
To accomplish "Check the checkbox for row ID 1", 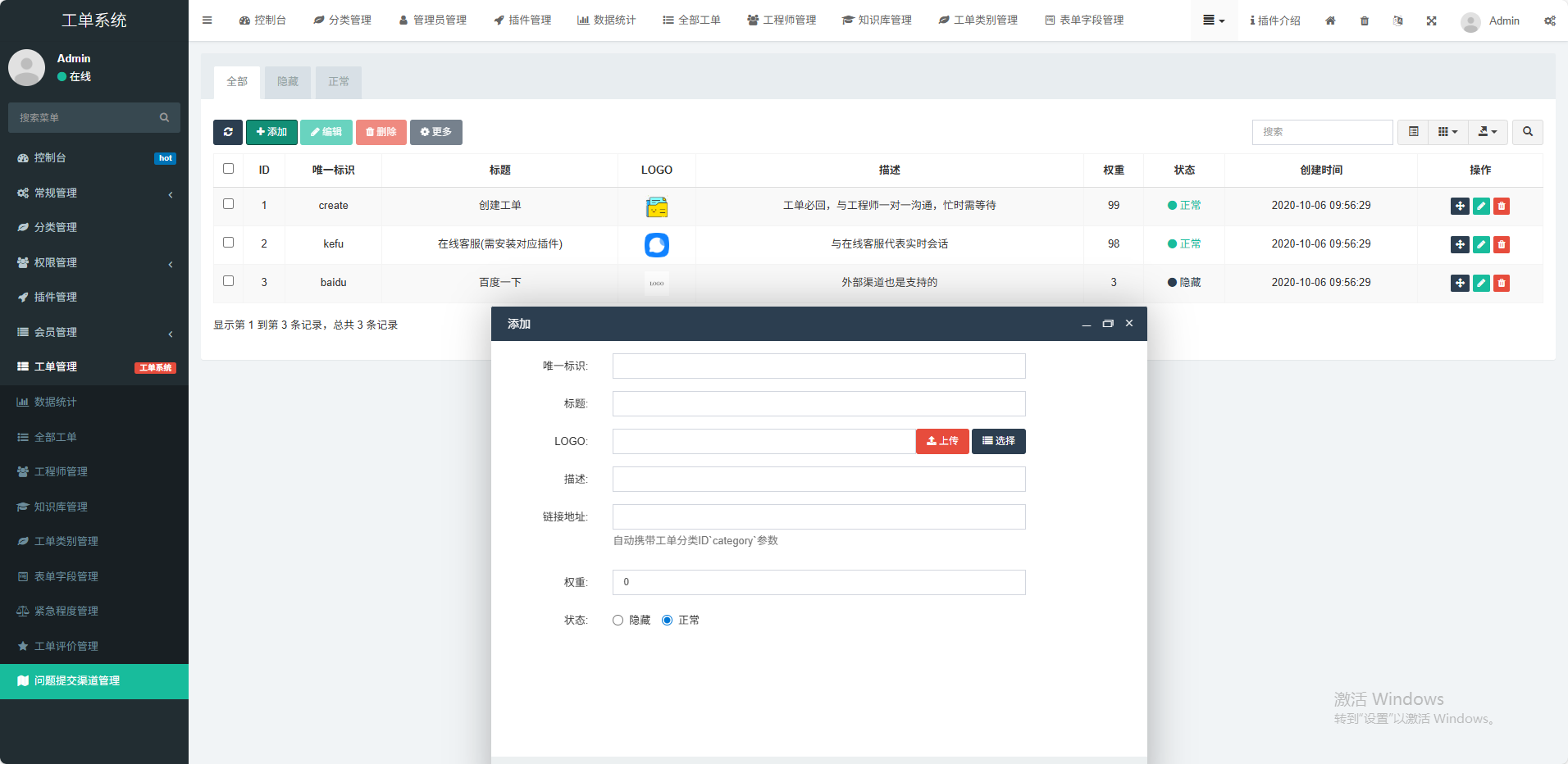I will click(229, 204).
